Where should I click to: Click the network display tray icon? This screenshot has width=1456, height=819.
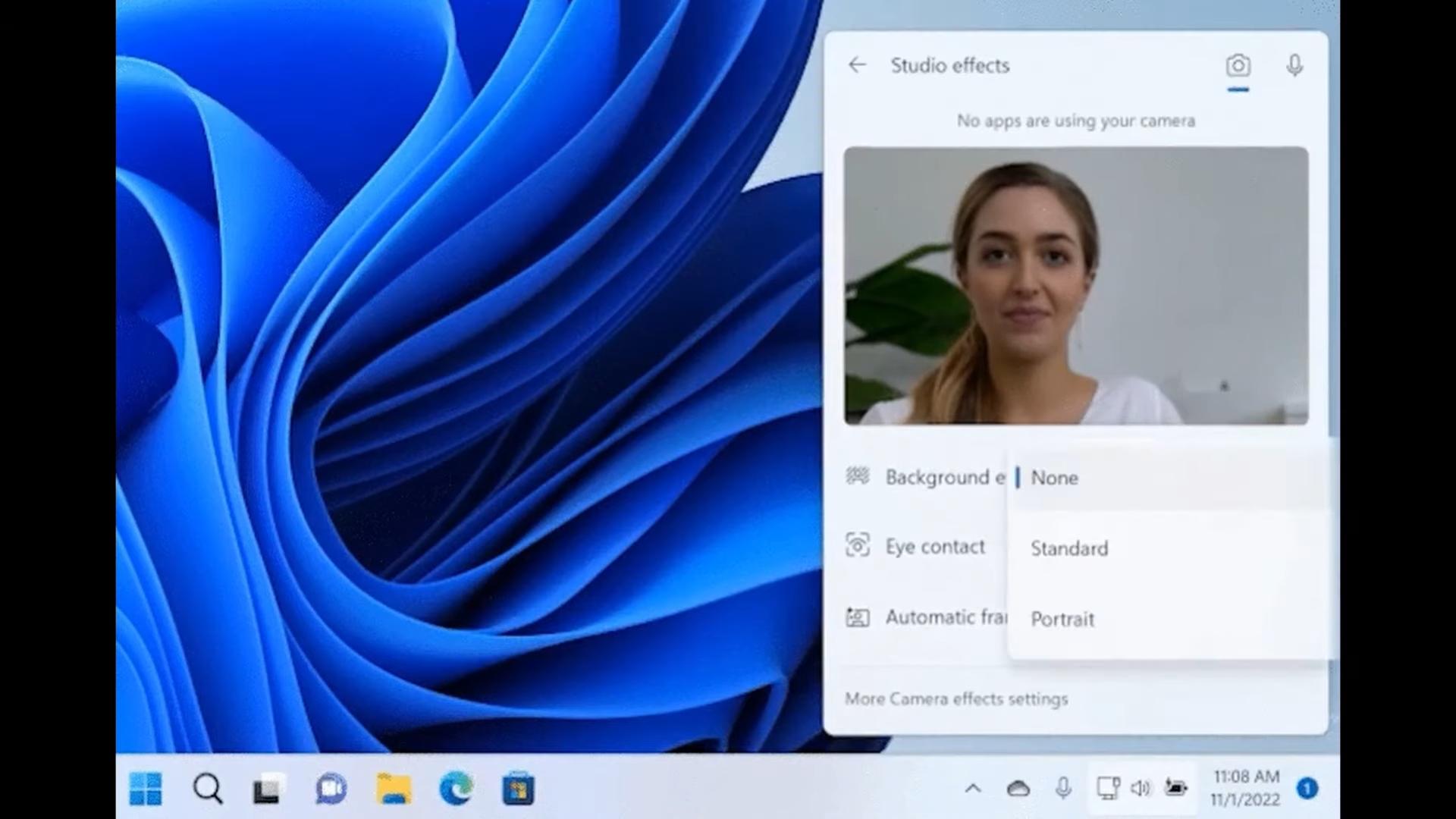1108,789
